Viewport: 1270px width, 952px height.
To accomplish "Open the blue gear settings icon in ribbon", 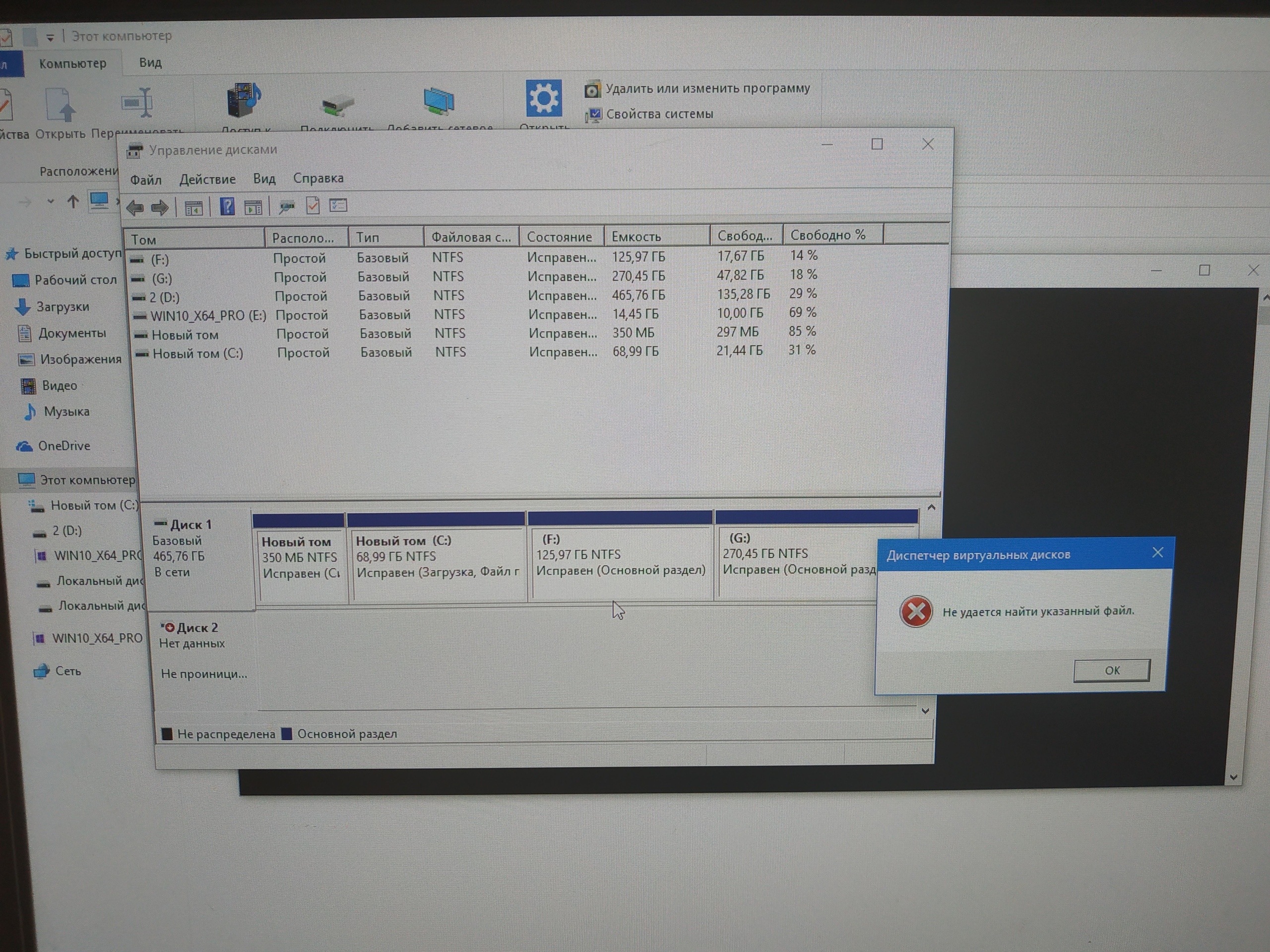I will [x=543, y=98].
